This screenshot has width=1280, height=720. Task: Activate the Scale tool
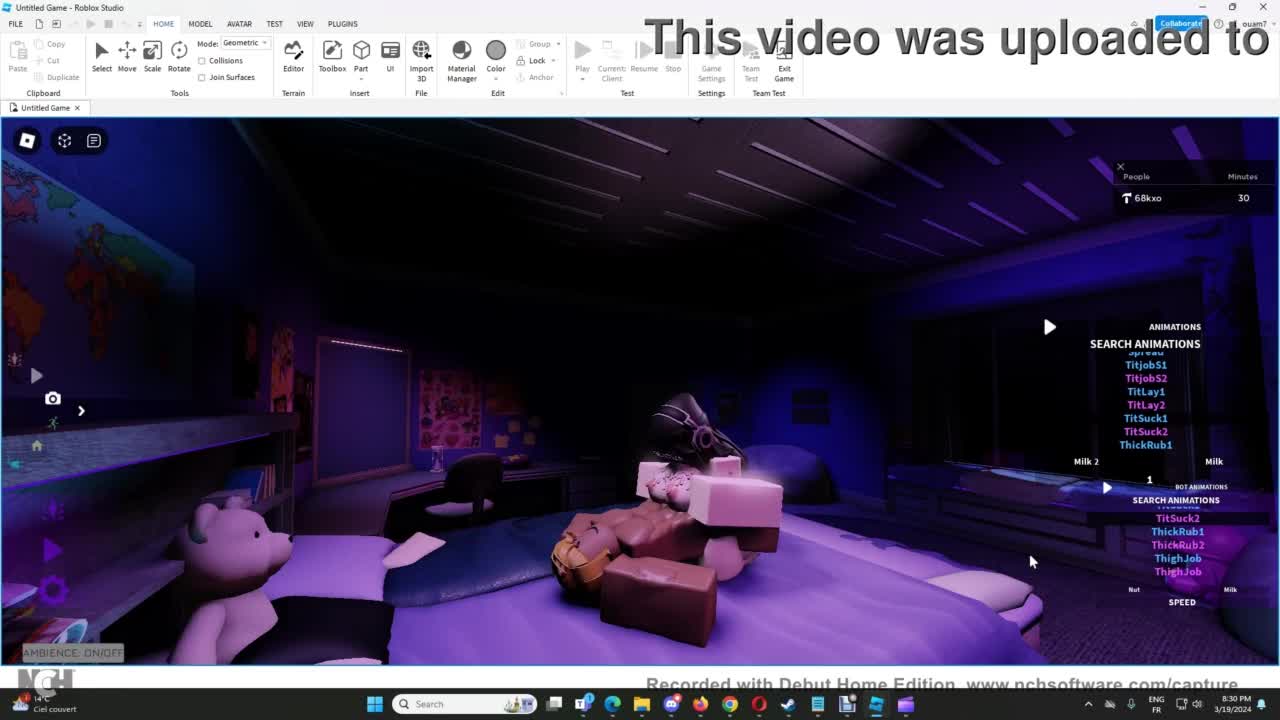[x=152, y=56]
